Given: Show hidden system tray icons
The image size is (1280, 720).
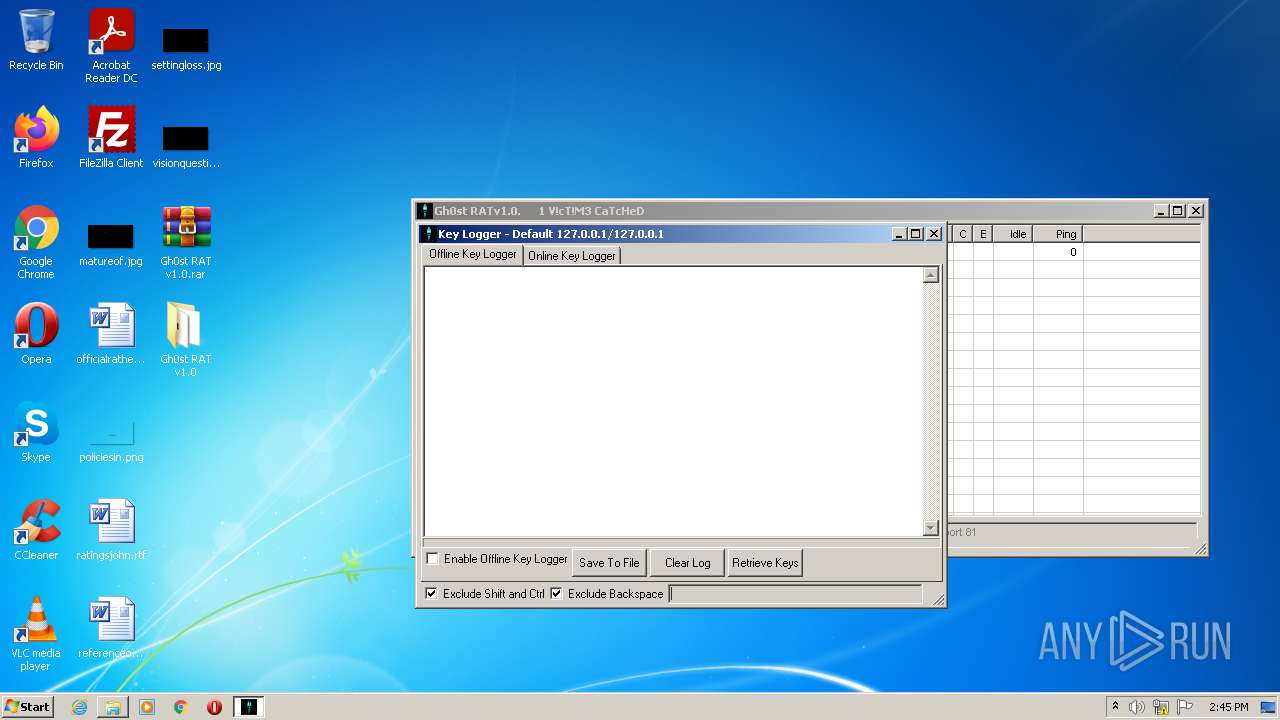Looking at the screenshot, I should [x=1115, y=707].
